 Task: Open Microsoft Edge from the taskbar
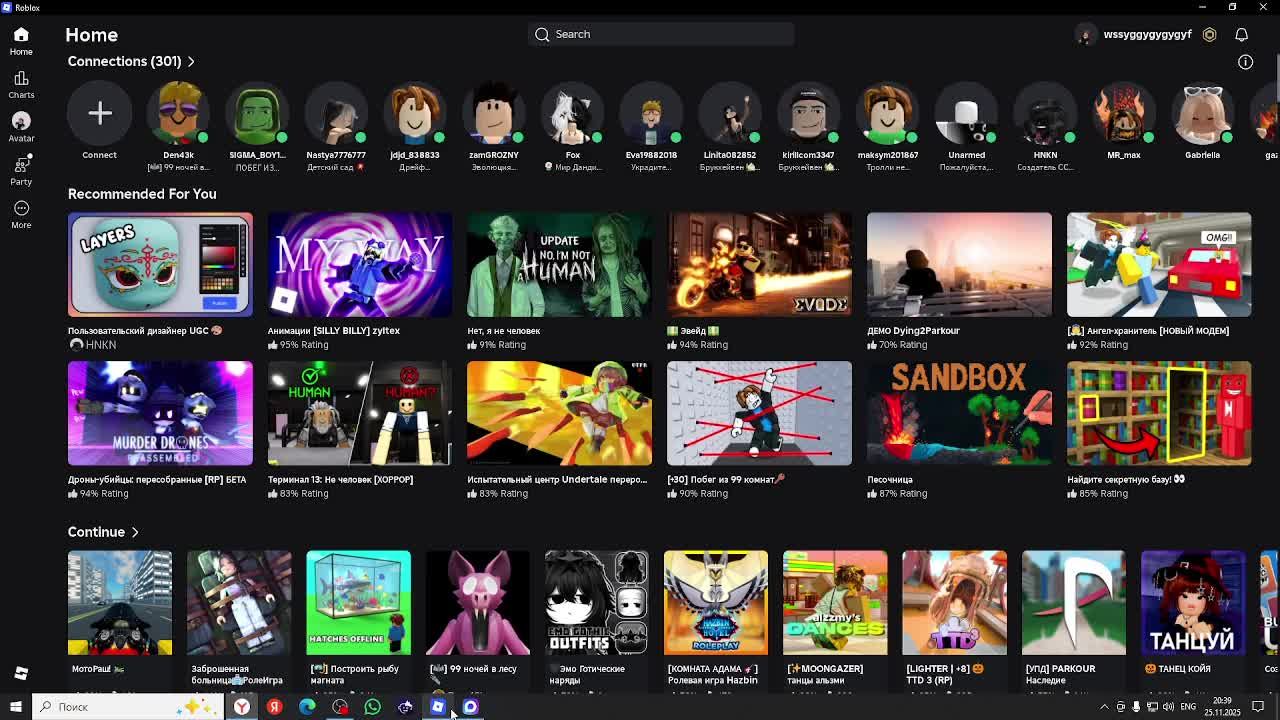pos(307,707)
